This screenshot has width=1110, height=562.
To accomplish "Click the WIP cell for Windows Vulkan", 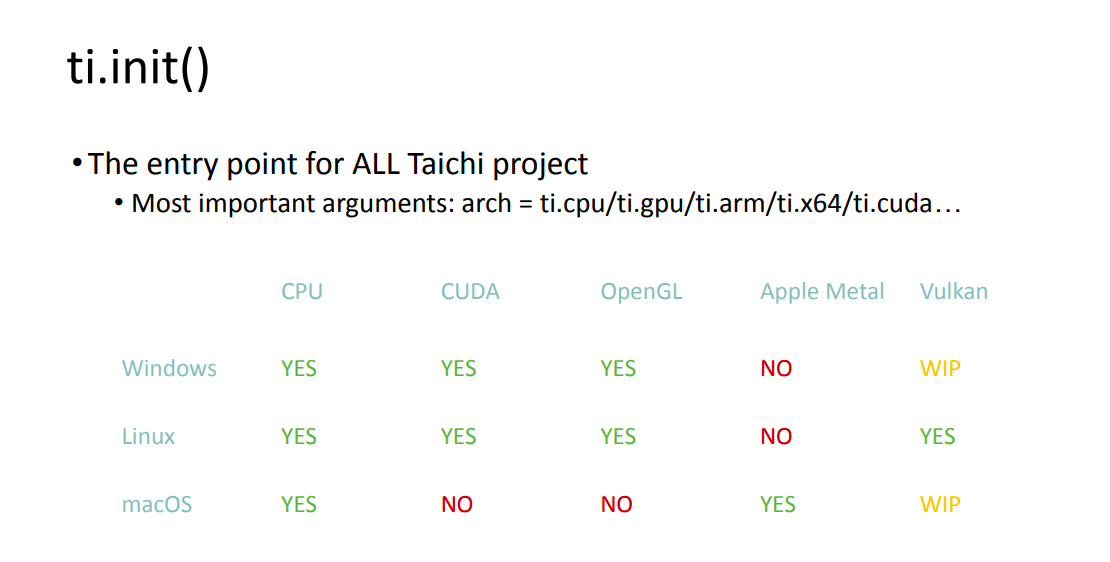I will coord(940,368).
